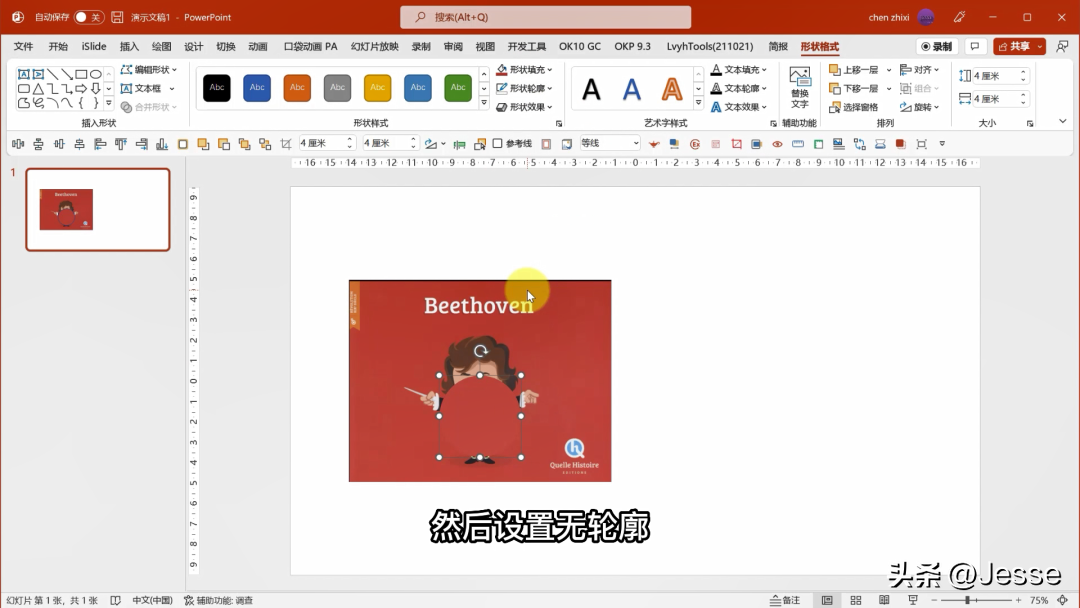Switch to the 开始 home tab

pos(58,46)
